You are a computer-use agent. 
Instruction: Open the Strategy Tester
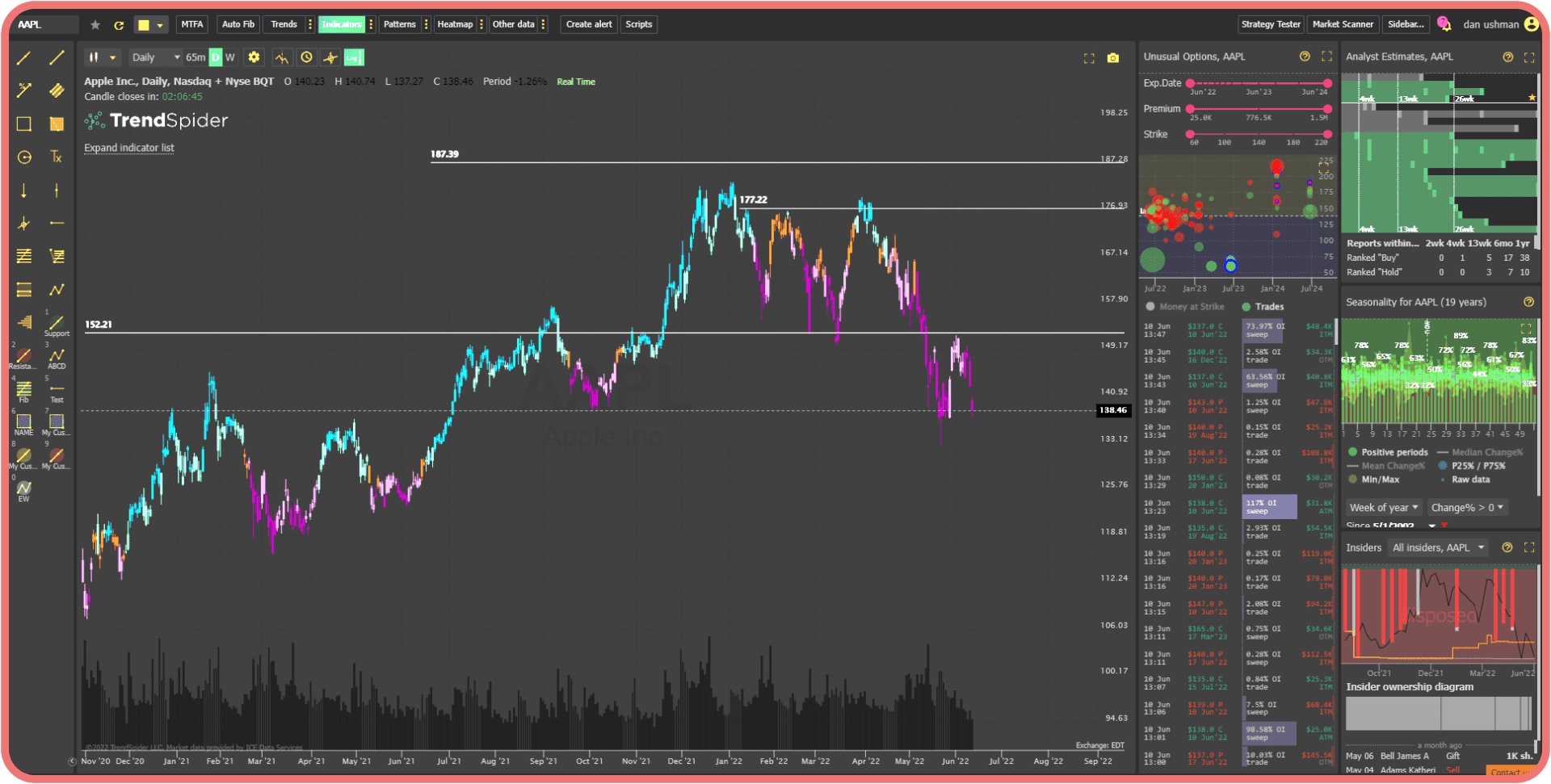pyautogui.click(x=1271, y=24)
